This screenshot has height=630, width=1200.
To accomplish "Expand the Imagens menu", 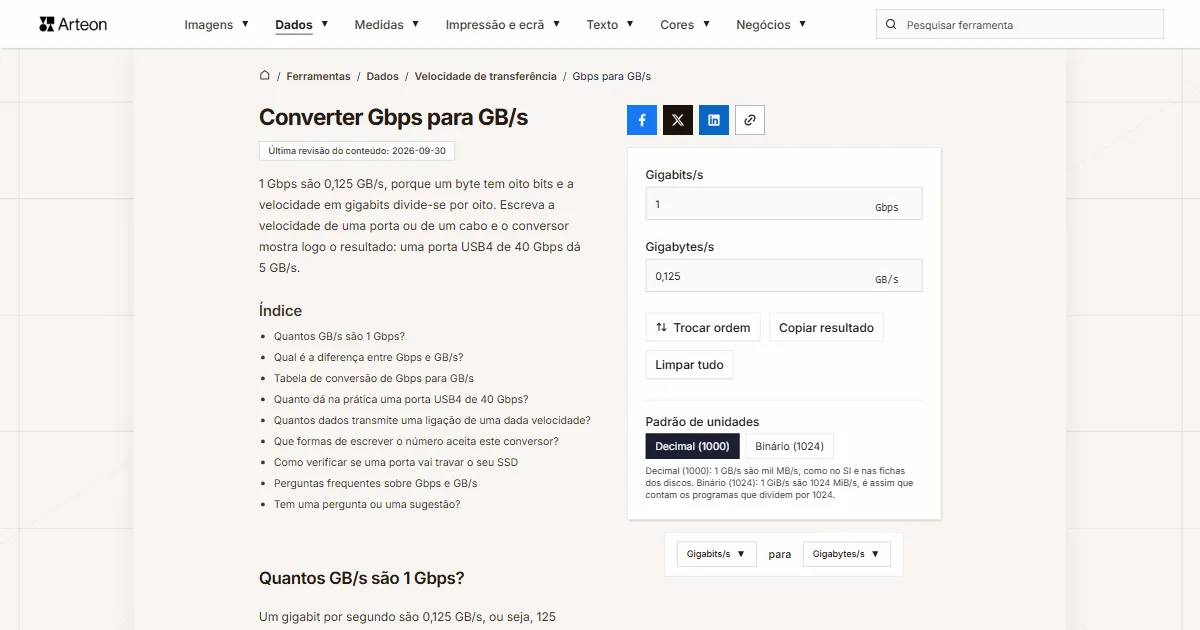I will (217, 25).
